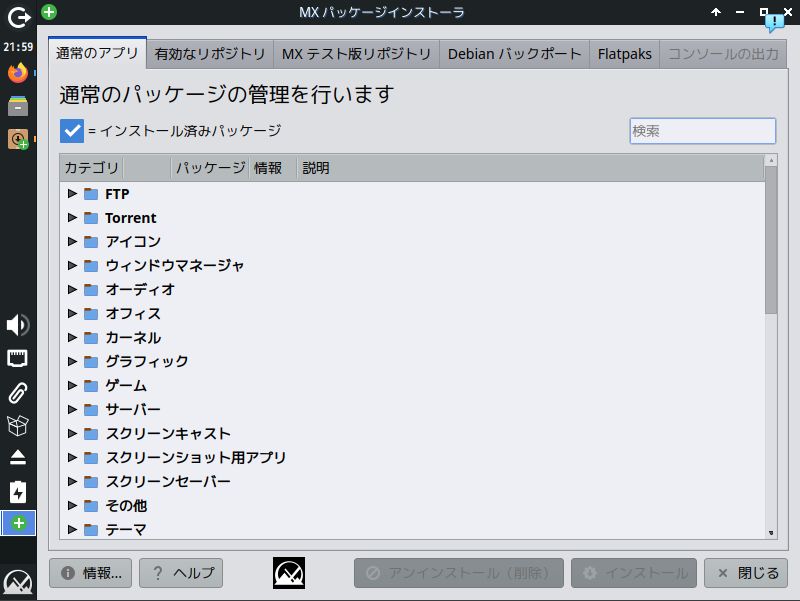
Task: Select the スクリーンセーバー row text
Action: (168, 481)
